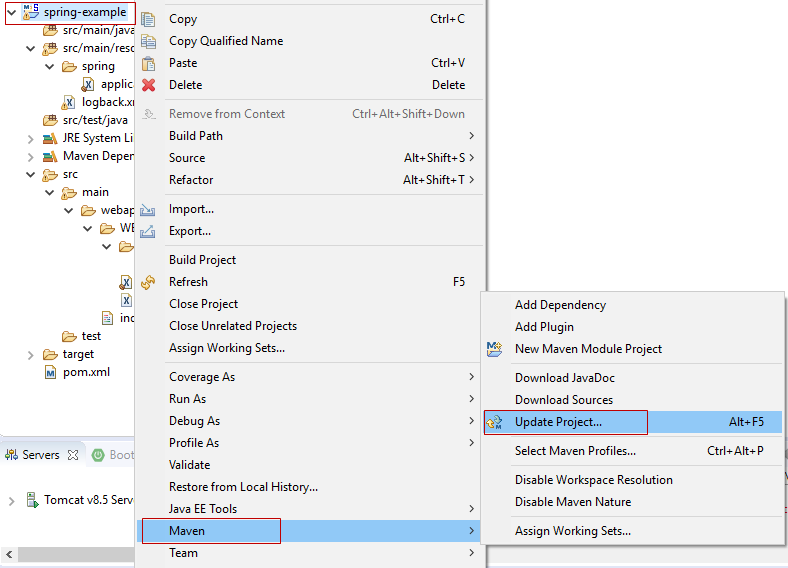Click the Paste clipboard icon

coord(148,63)
